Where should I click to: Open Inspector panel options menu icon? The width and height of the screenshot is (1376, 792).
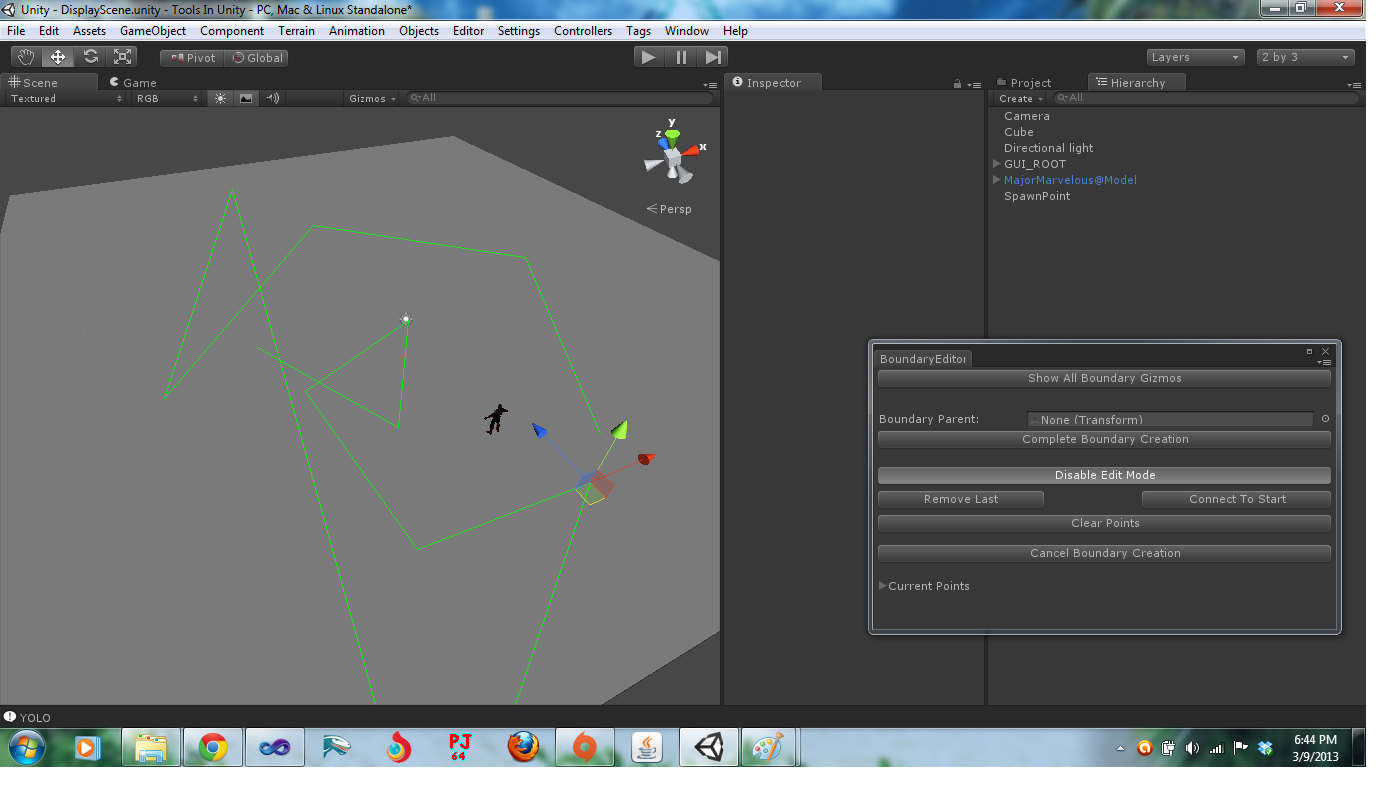[x=973, y=85]
